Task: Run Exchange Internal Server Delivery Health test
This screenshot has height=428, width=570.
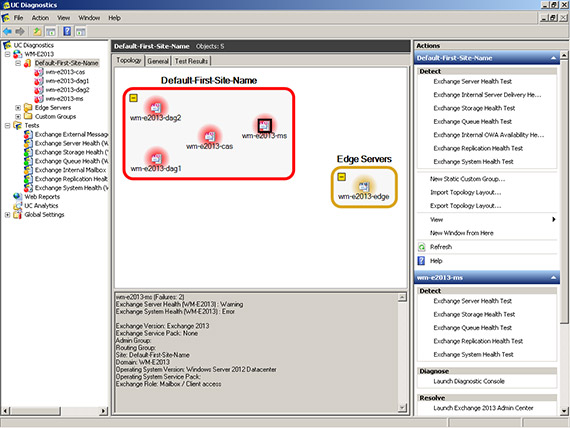Action: (x=487, y=95)
